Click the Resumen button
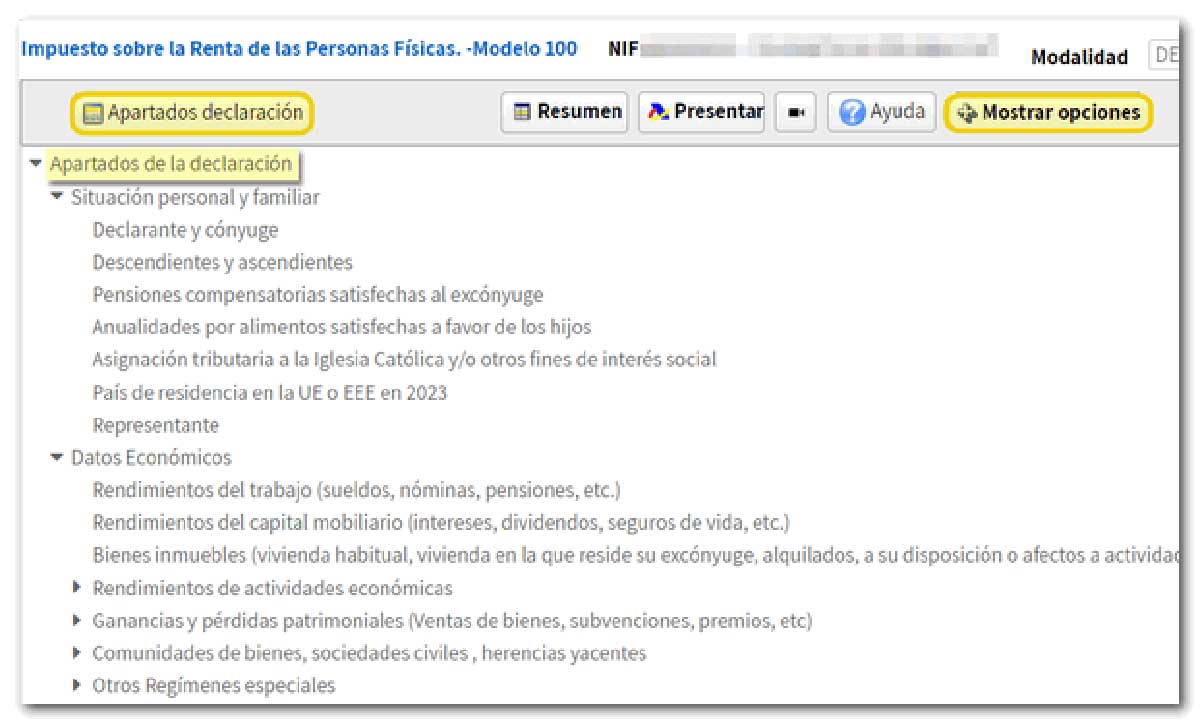This screenshot has width=1200, height=725. click(x=563, y=112)
